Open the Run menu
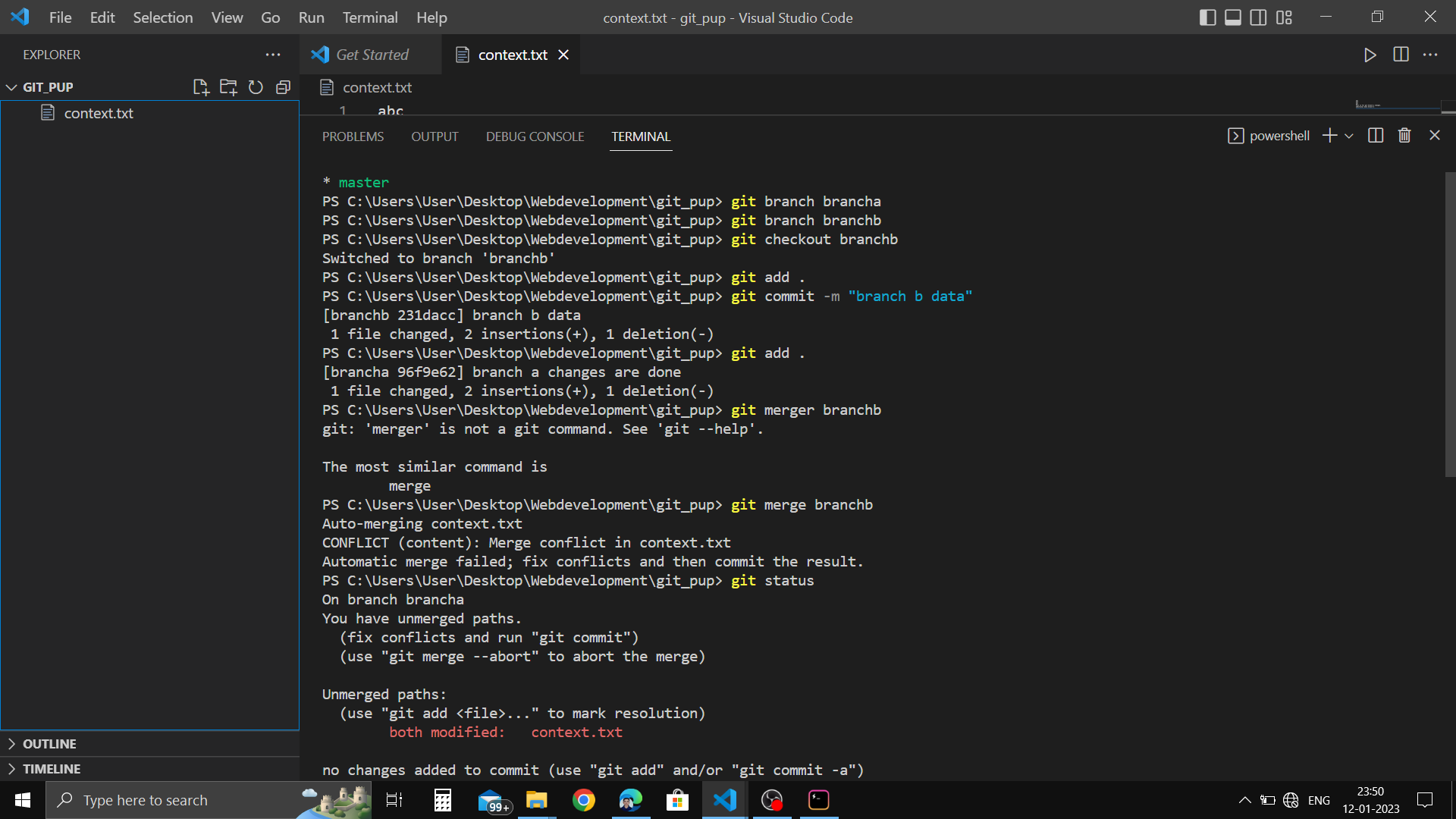The image size is (1456, 819). coord(311,17)
